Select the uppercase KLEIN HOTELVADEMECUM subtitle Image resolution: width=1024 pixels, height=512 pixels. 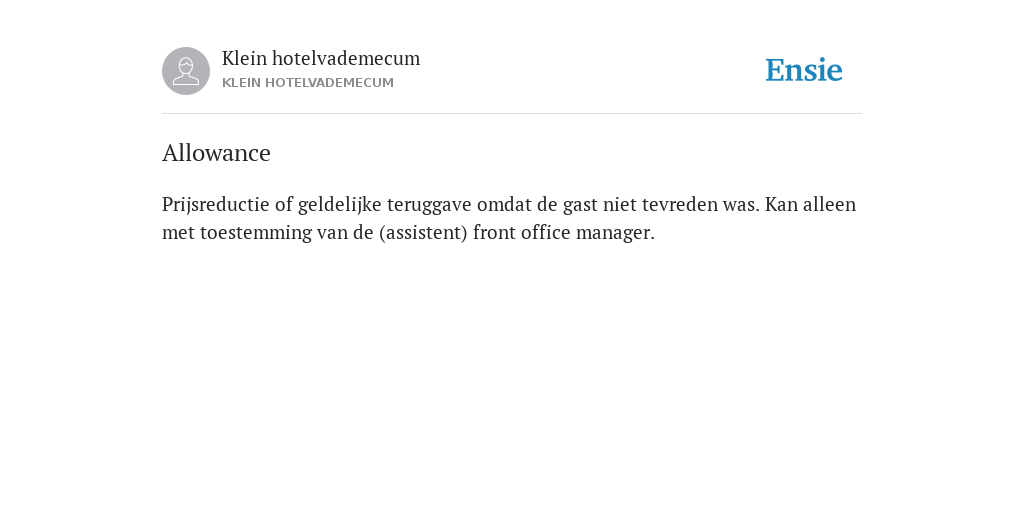(308, 83)
